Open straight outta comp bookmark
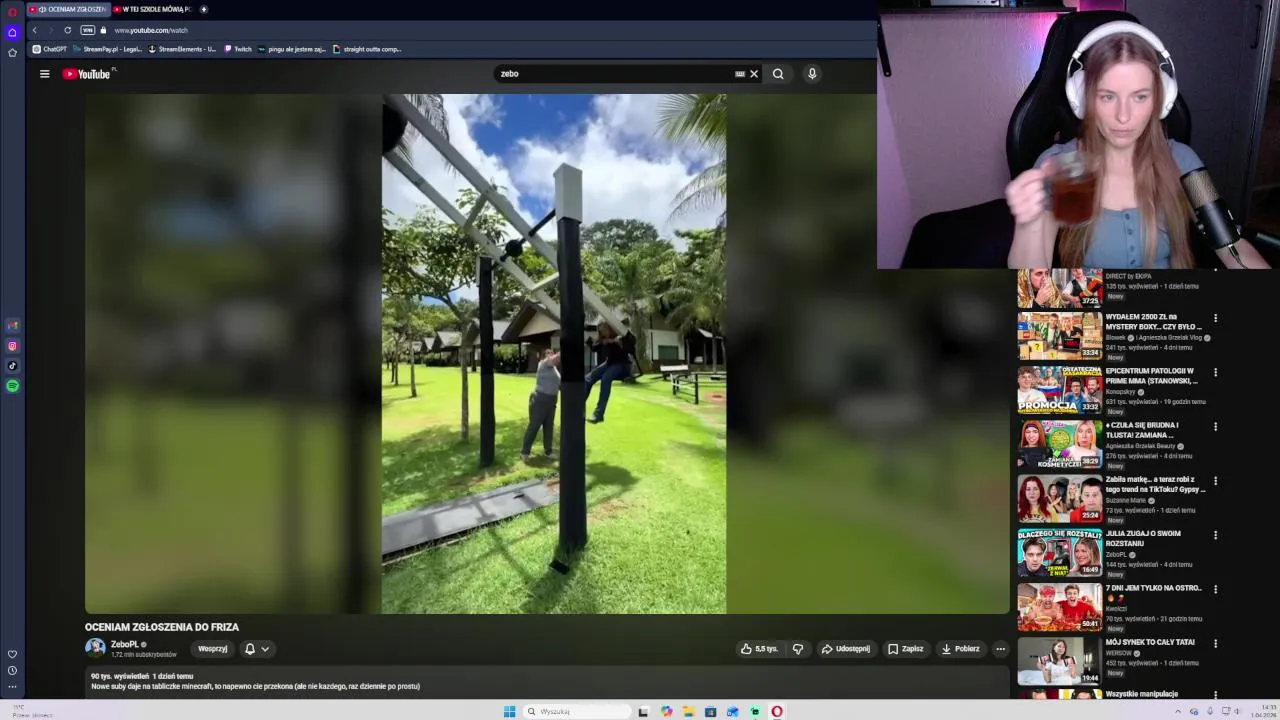The width and height of the screenshot is (1280, 720). coord(367,49)
